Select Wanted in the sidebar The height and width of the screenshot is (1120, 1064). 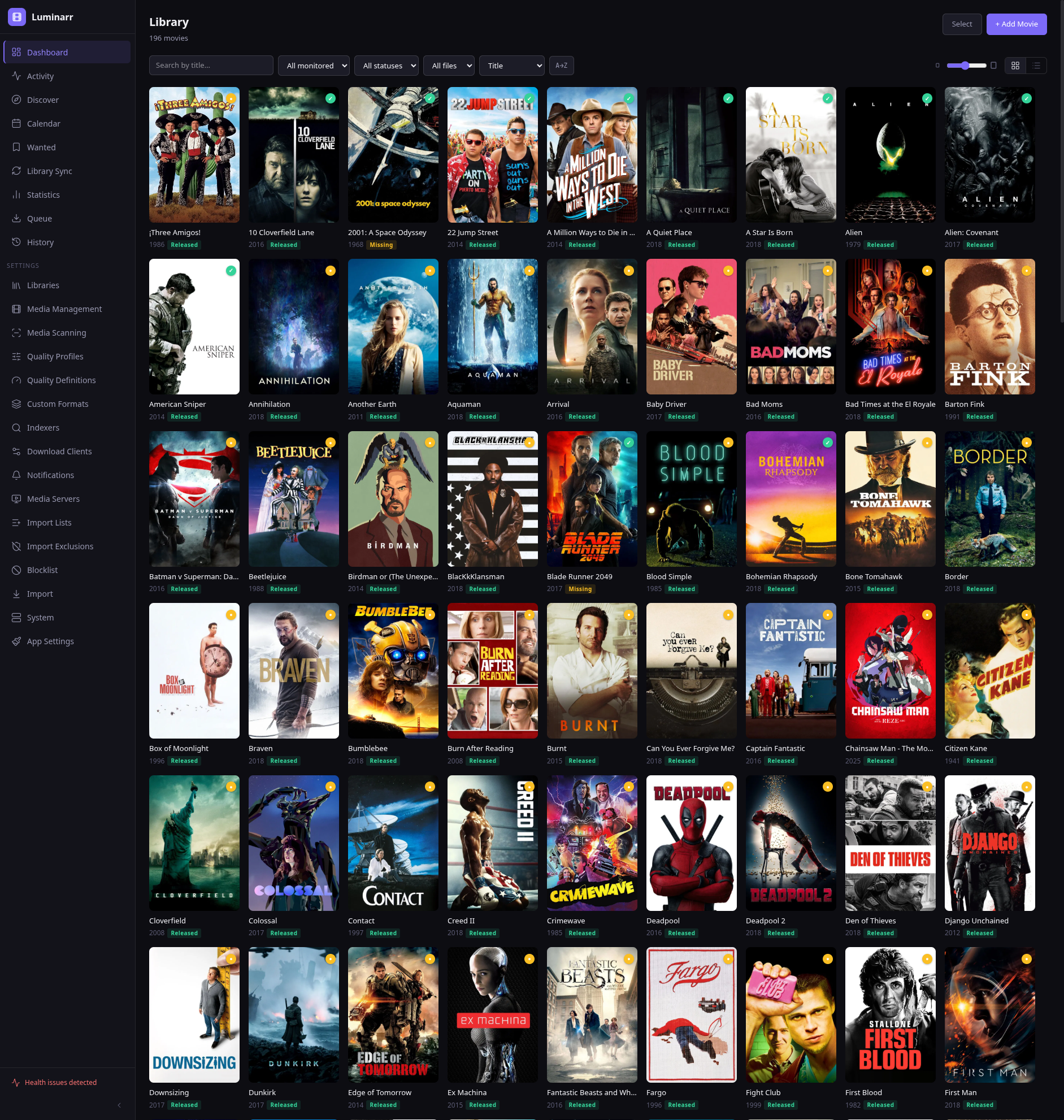[41, 147]
